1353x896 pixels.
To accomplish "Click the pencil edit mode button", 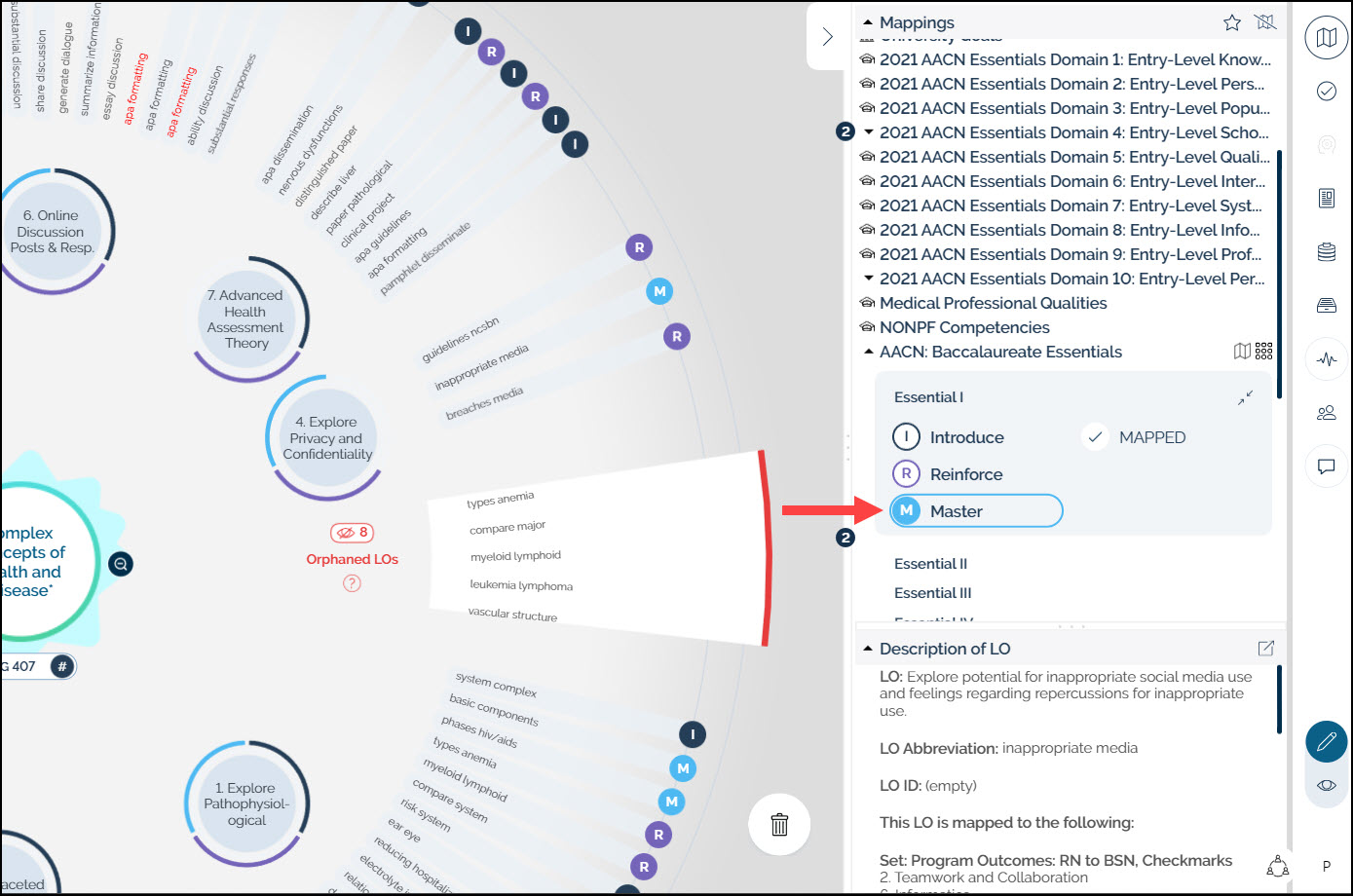I will coord(1326,742).
